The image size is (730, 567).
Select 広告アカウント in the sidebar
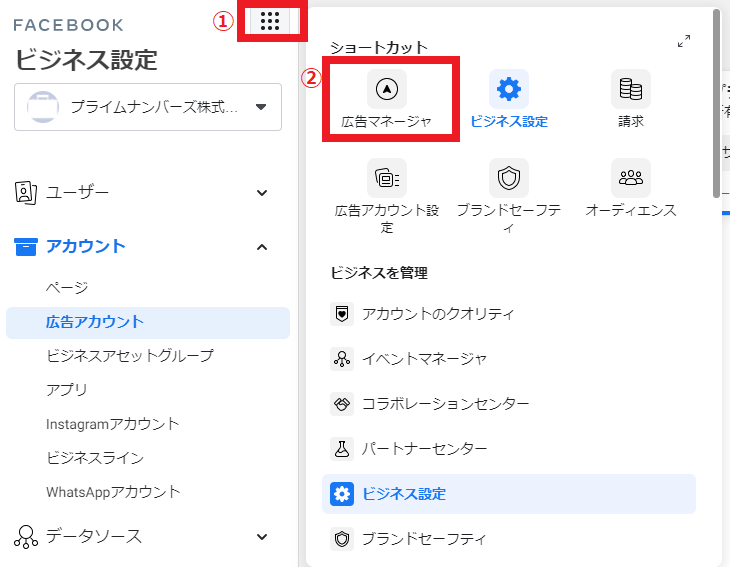[148, 323]
